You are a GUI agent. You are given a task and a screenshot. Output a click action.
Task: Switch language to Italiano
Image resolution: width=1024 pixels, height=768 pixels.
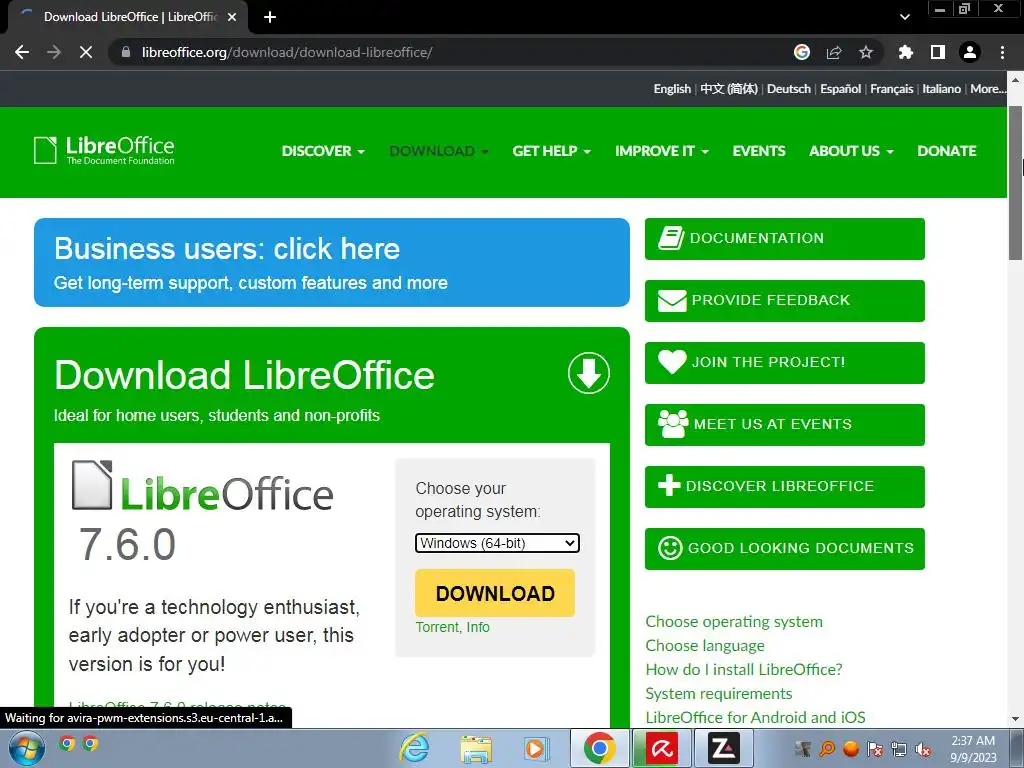pos(941,89)
